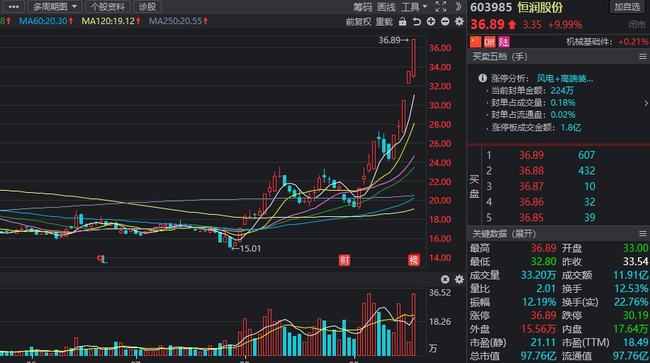Open 买卖五档 panel menu icon
The height and width of the screenshot is (363, 650).
coord(643,57)
